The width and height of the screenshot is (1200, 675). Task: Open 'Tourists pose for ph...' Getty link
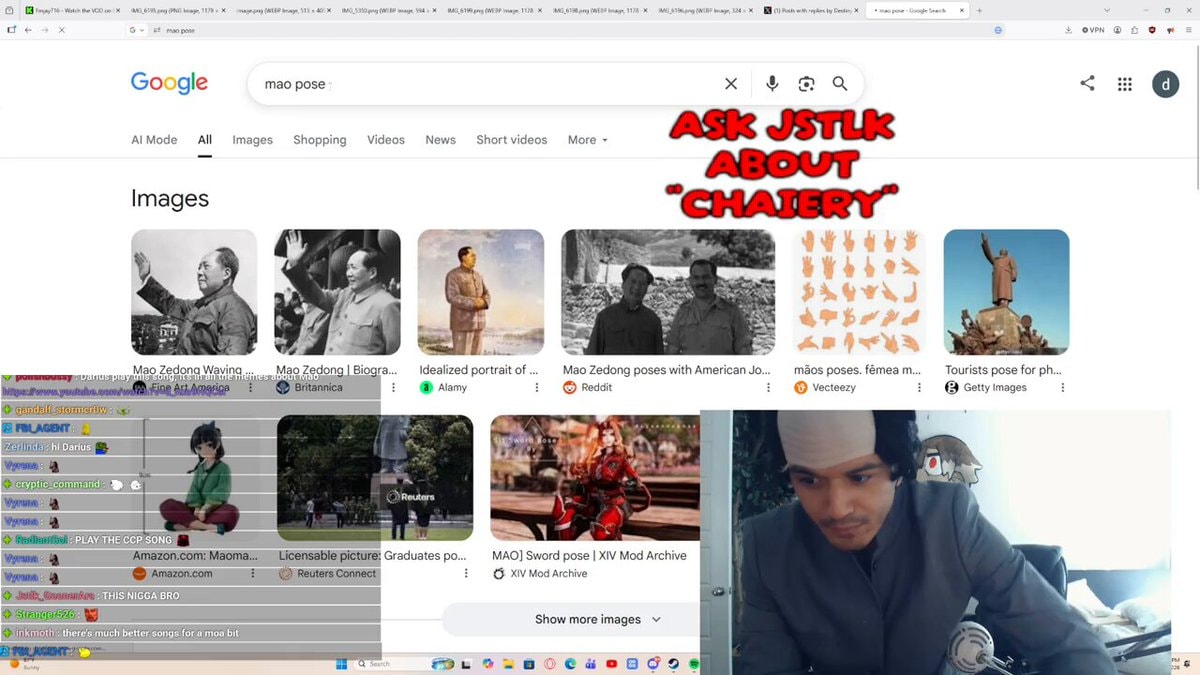pyautogui.click(x=1003, y=370)
